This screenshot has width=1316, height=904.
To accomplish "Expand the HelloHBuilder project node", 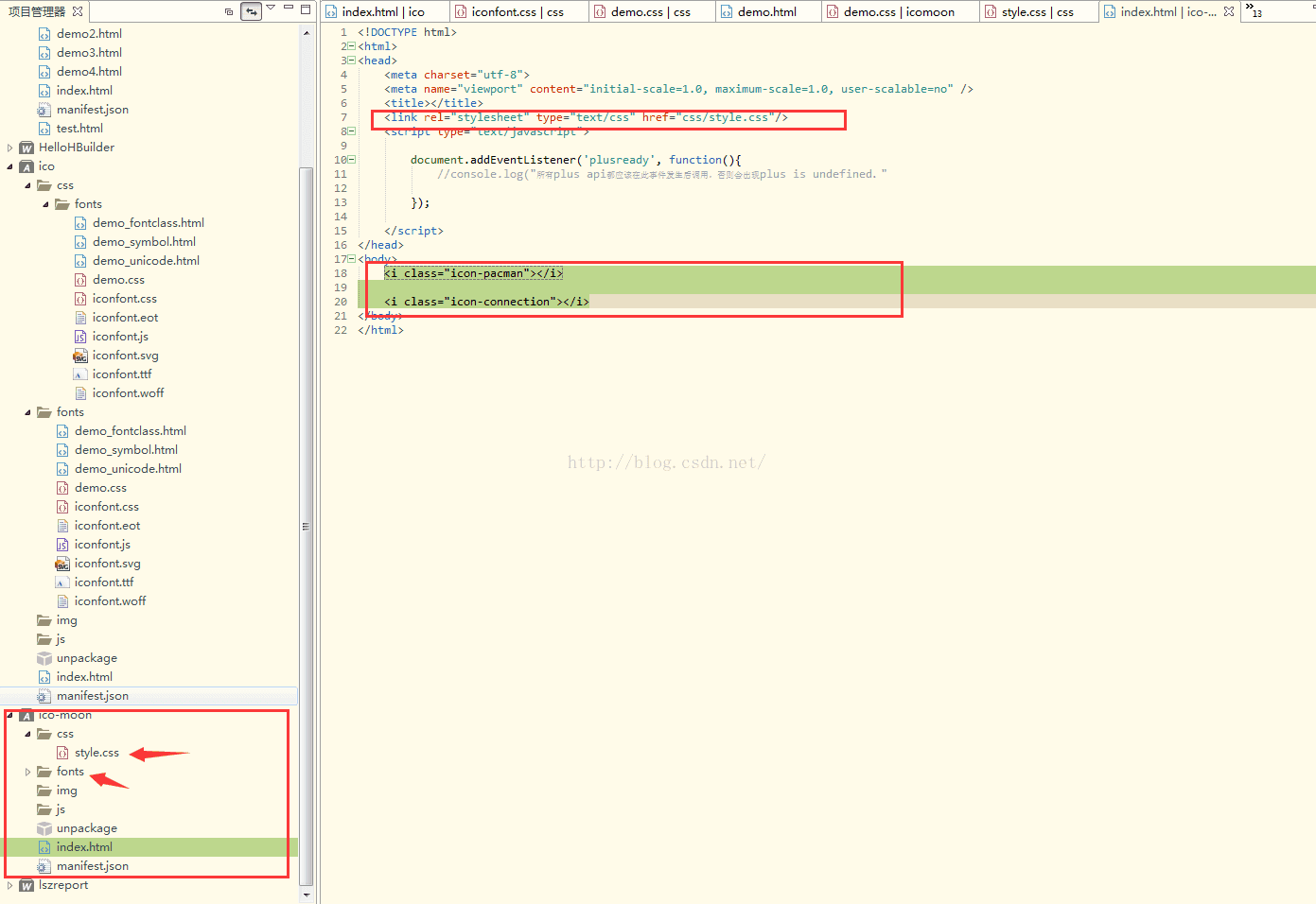I will 10,148.
